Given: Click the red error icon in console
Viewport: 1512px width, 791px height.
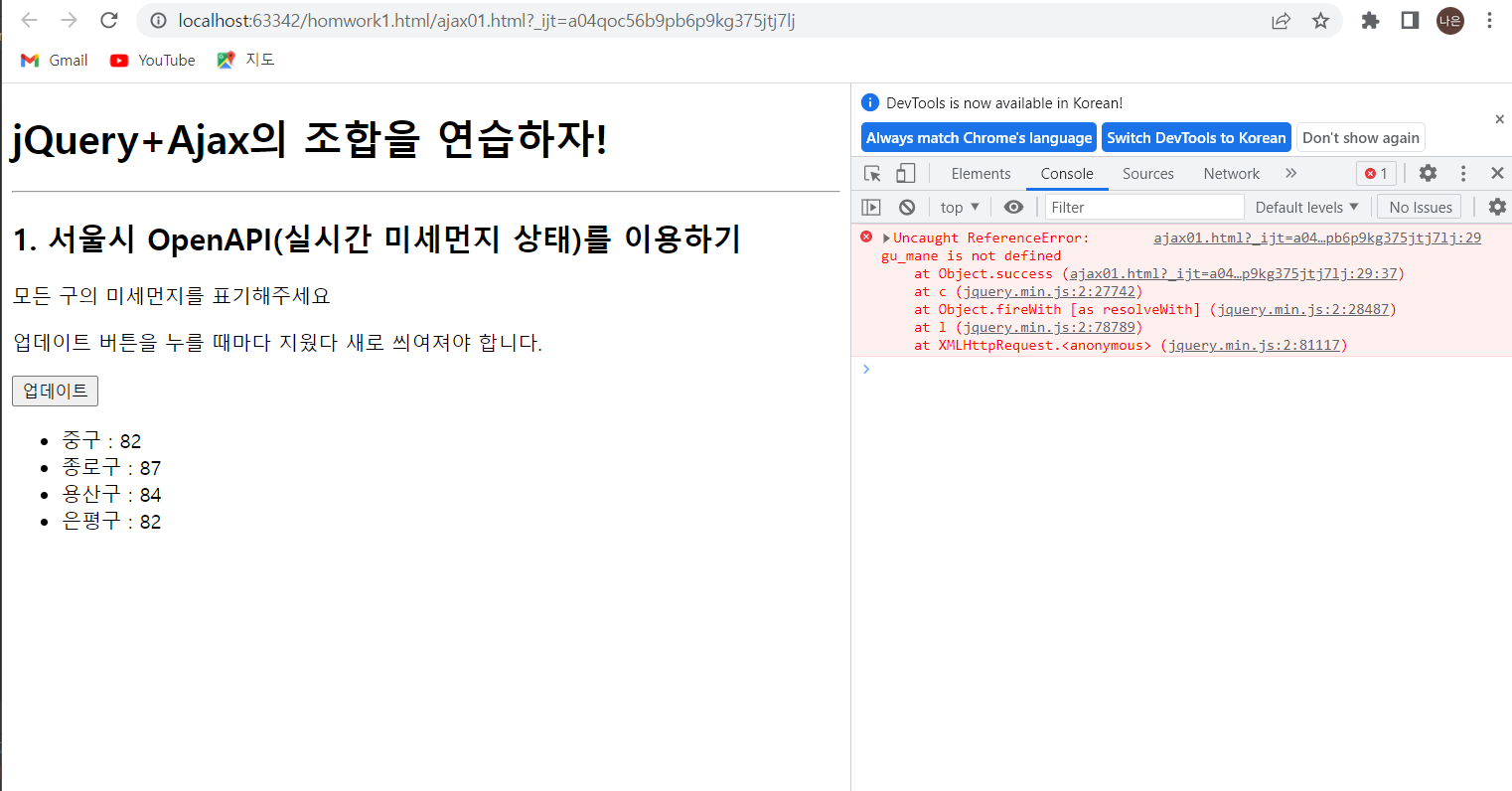Looking at the screenshot, I should 866,237.
